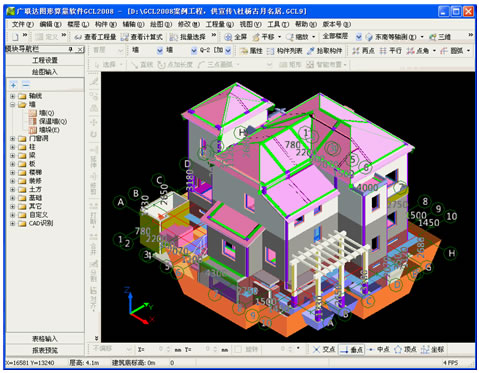Toggle the 中点 midpoint snap

point(379,349)
